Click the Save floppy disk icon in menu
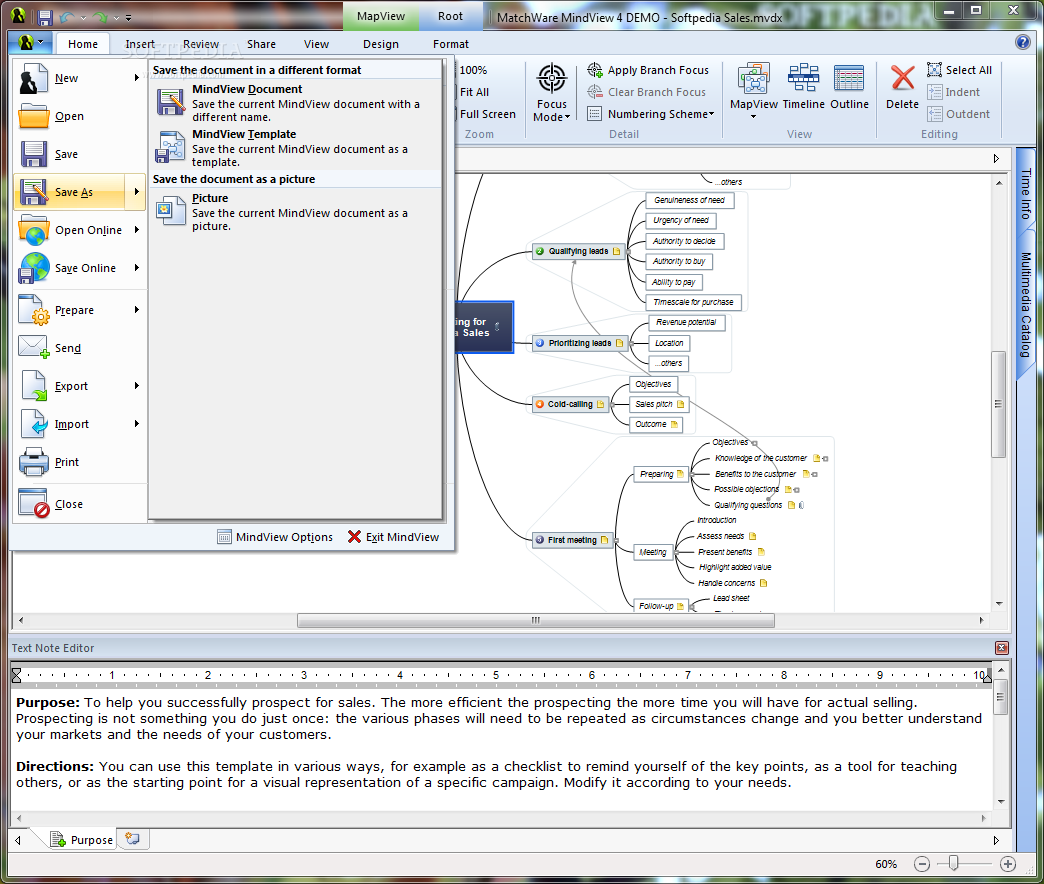The width and height of the screenshot is (1044, 884). 33,154
